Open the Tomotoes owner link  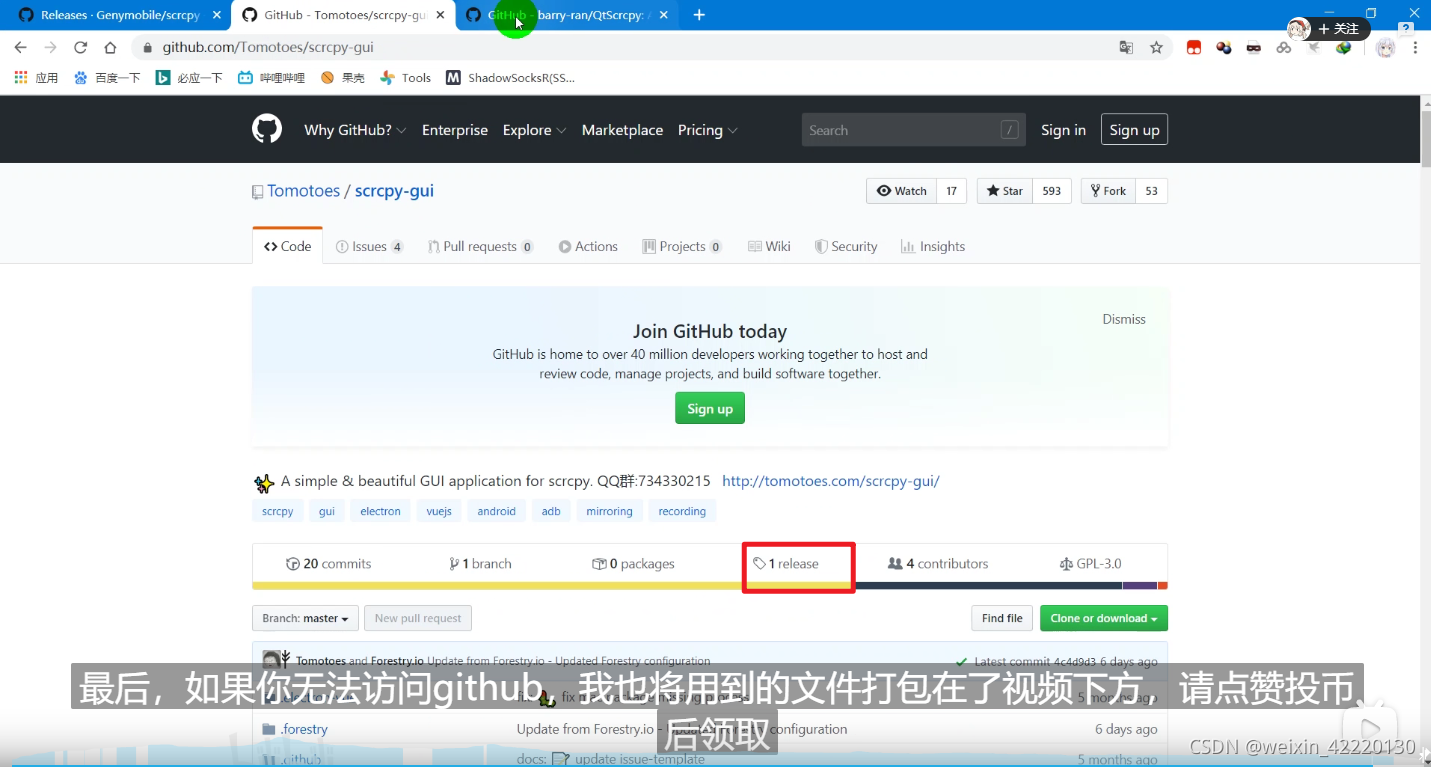coord(303,191)
